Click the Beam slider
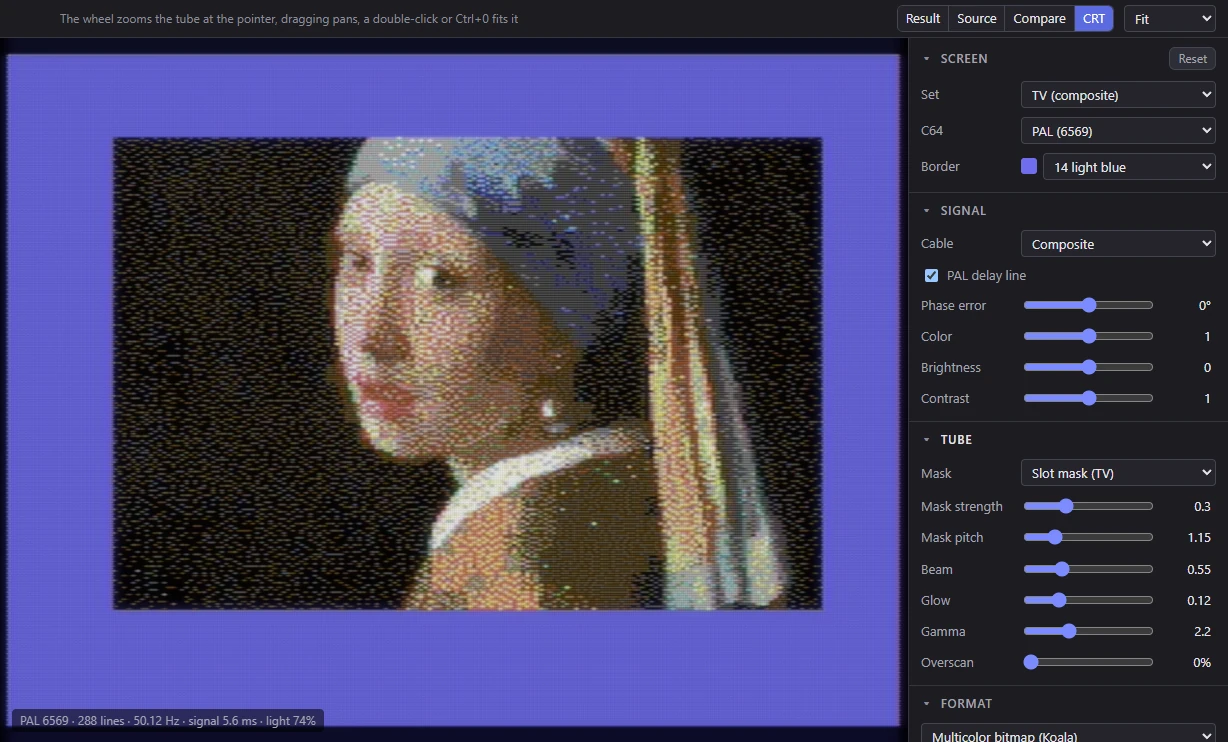 (1088, 570)
